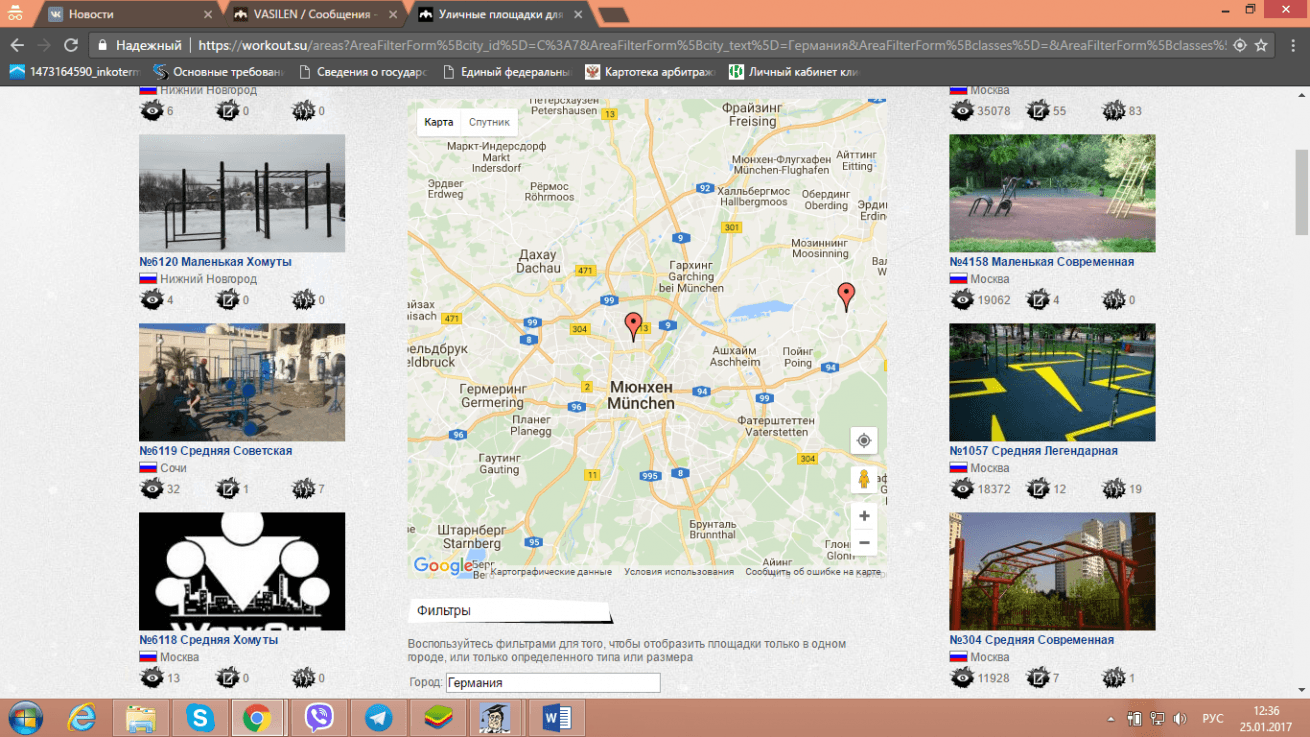
Task: Switch map to Спутник view
Action: 489,122
